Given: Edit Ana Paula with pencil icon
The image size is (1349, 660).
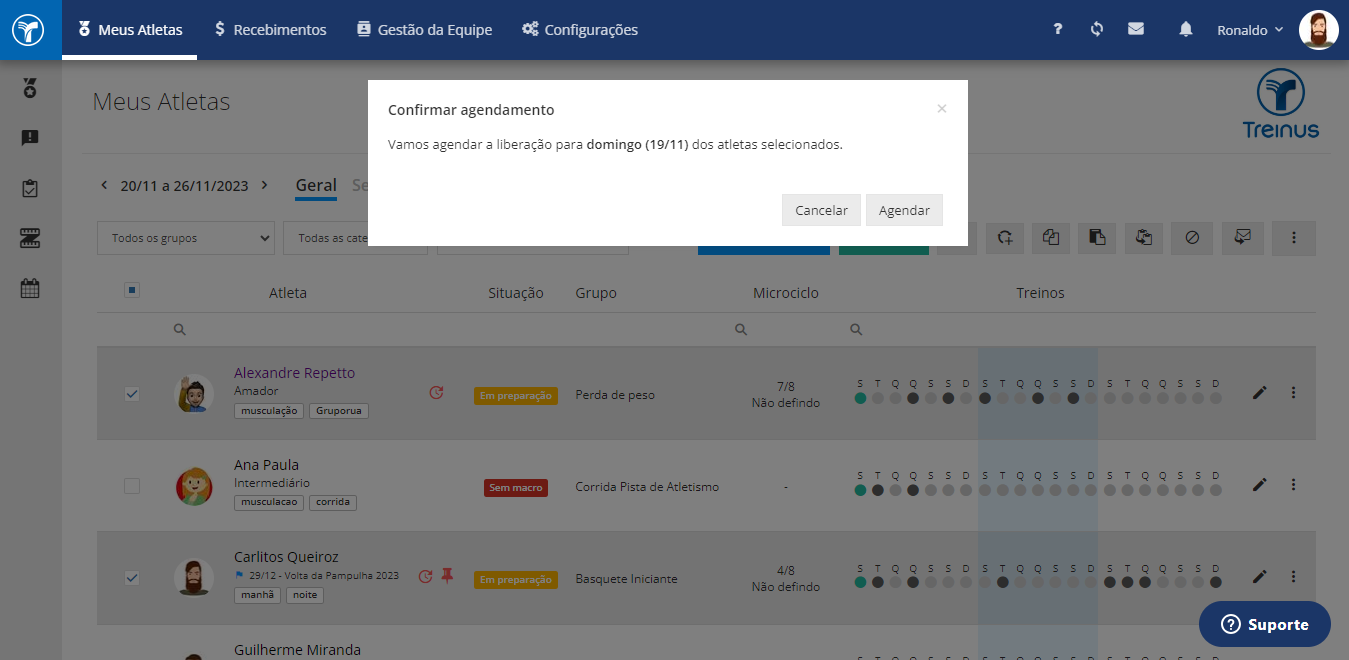Looking at the screenshot, I should tap(1259, 485).
